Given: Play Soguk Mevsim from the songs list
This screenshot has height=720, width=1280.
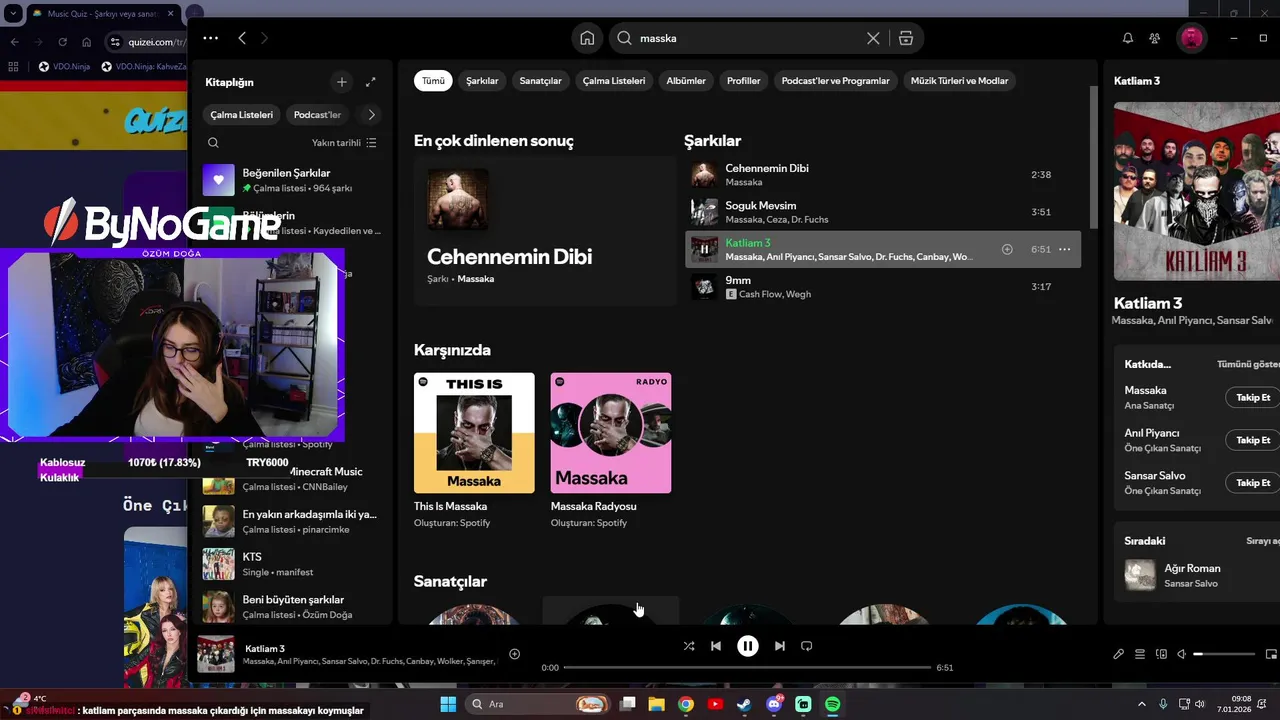Looking at the screenshot, I should (x=883, y=212).
